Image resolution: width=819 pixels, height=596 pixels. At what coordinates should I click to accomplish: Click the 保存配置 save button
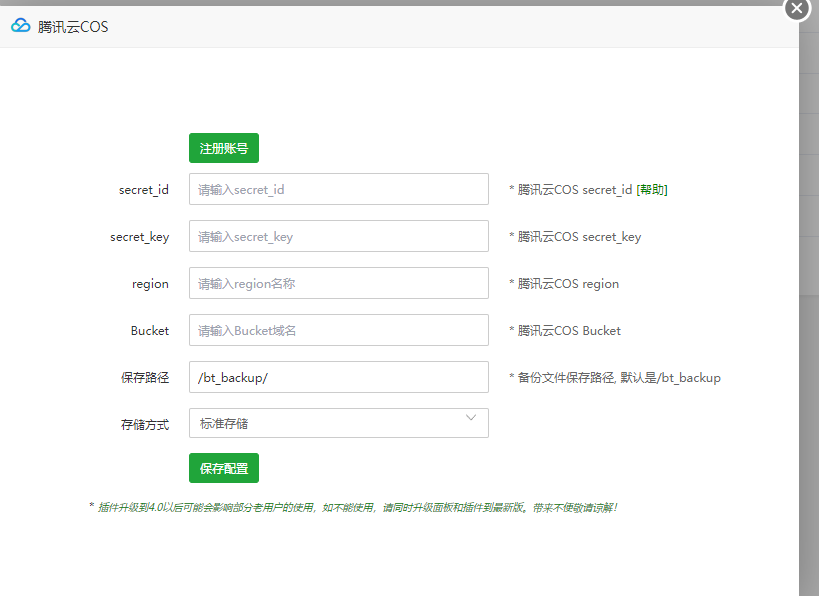click(x=223, y=468)
